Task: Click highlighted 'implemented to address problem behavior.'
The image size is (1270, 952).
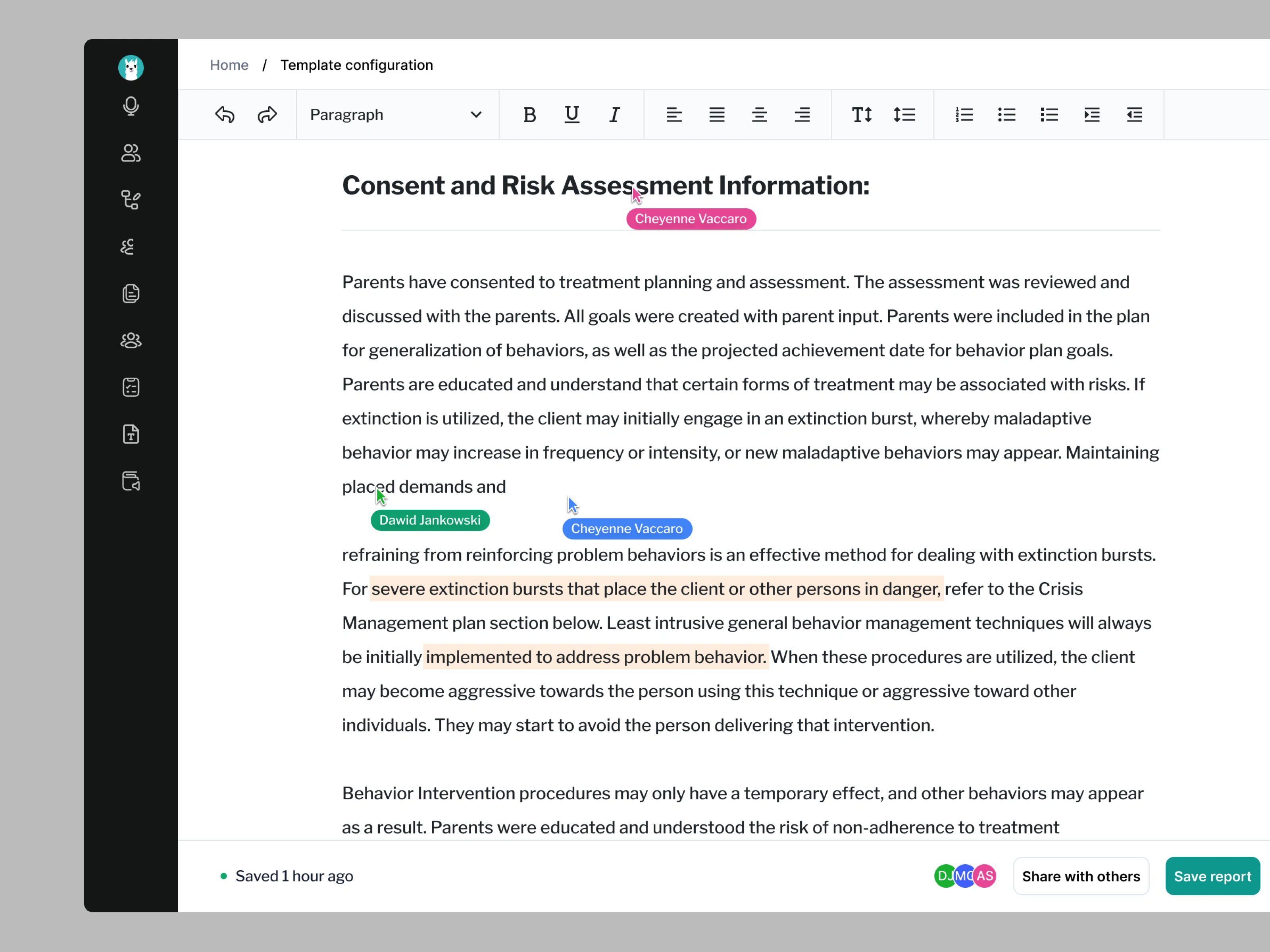Action: pyautogui.click(x=596, y=657)
